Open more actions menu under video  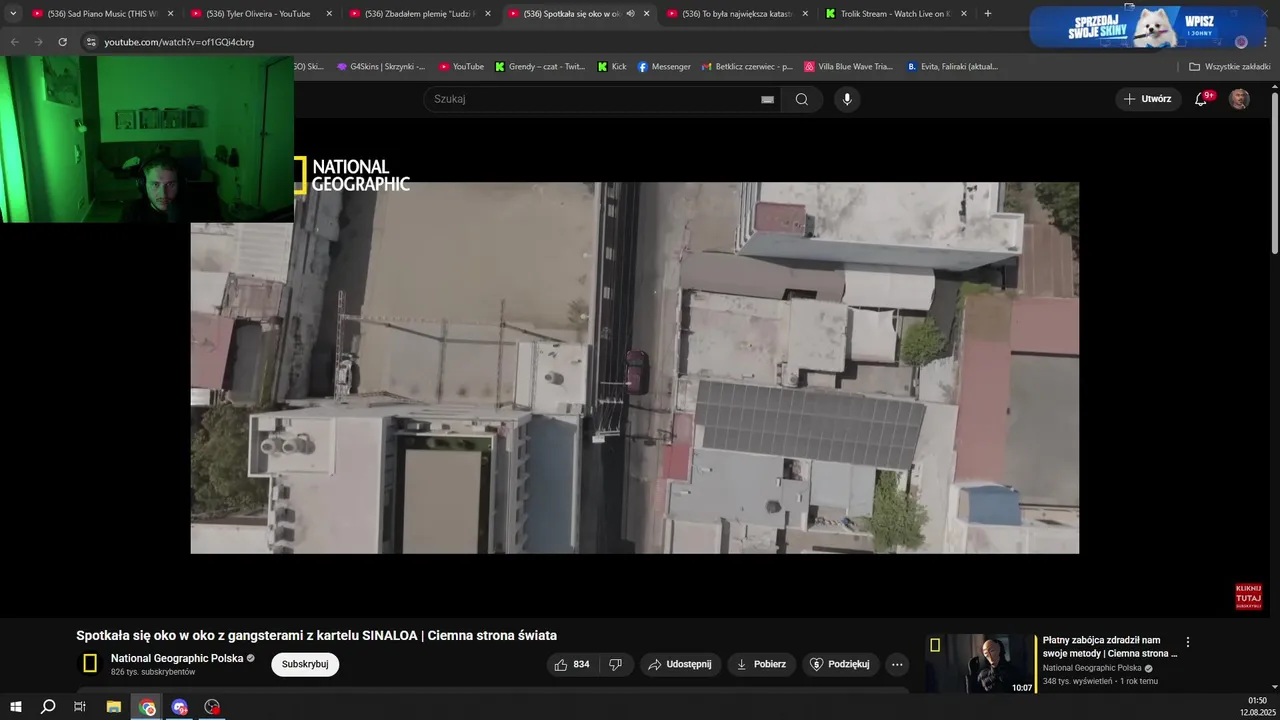pyautogui.click(x=897, y=664)
